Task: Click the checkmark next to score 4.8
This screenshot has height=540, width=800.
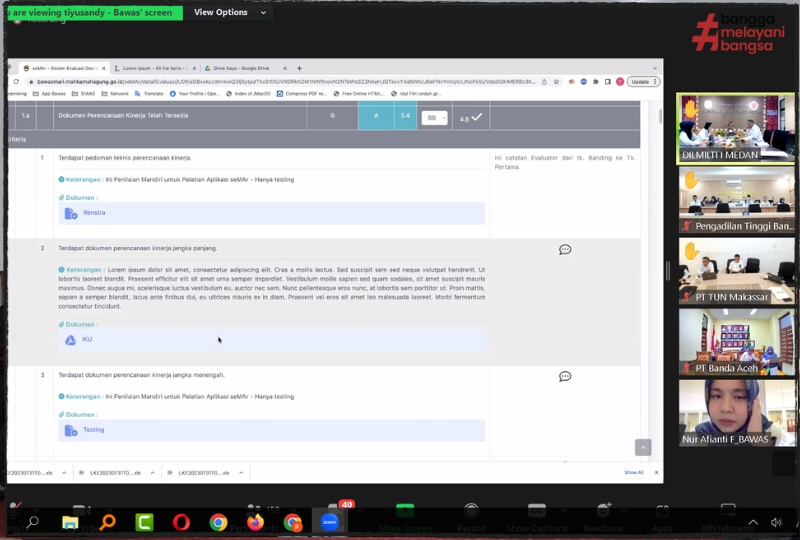Action: point(477,117)
